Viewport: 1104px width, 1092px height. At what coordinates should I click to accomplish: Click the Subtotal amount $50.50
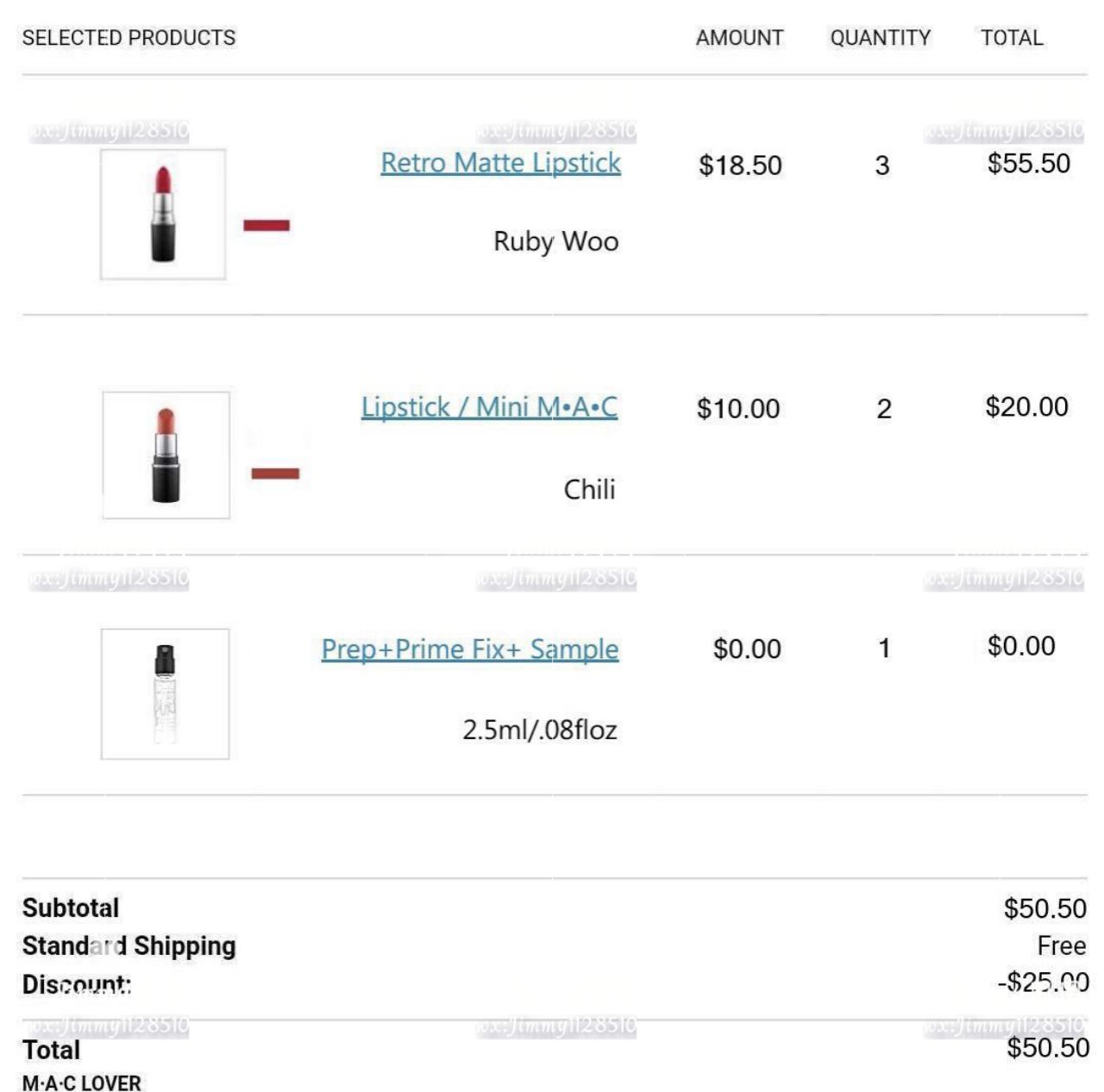[1045, 908]
